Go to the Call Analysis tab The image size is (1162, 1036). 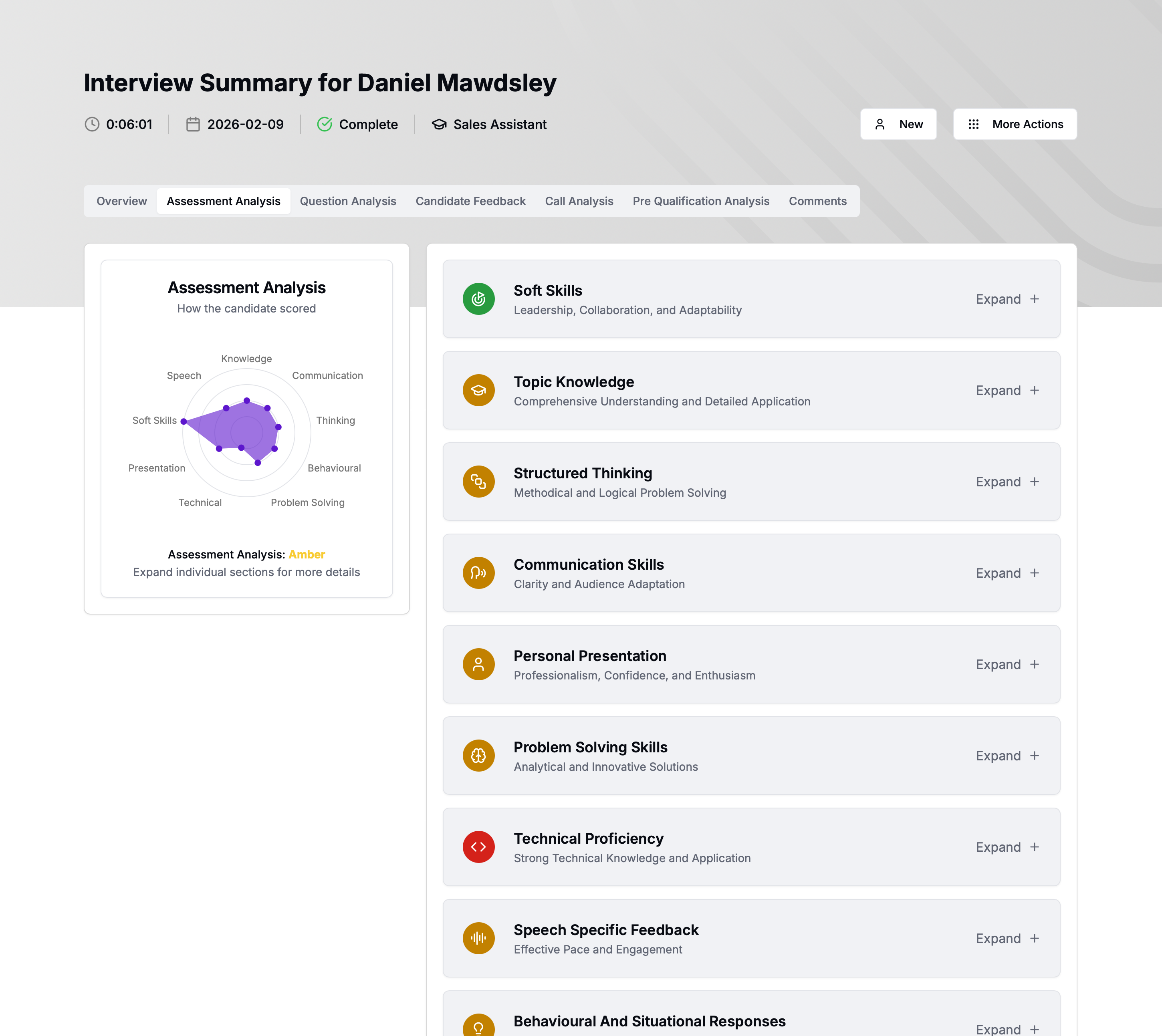(579, 201)
